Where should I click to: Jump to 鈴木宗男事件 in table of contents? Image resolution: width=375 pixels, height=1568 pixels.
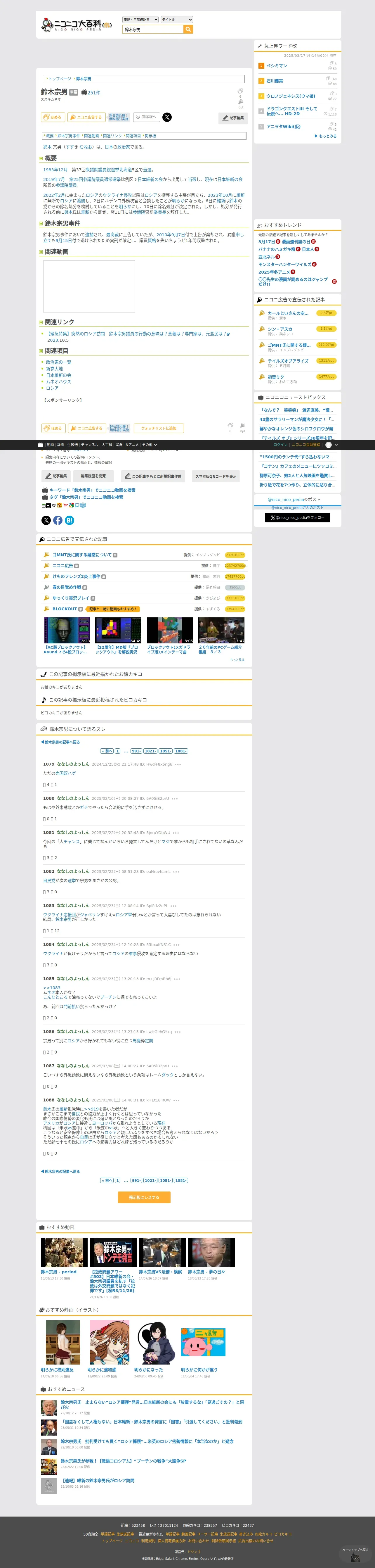pos(68,136)
